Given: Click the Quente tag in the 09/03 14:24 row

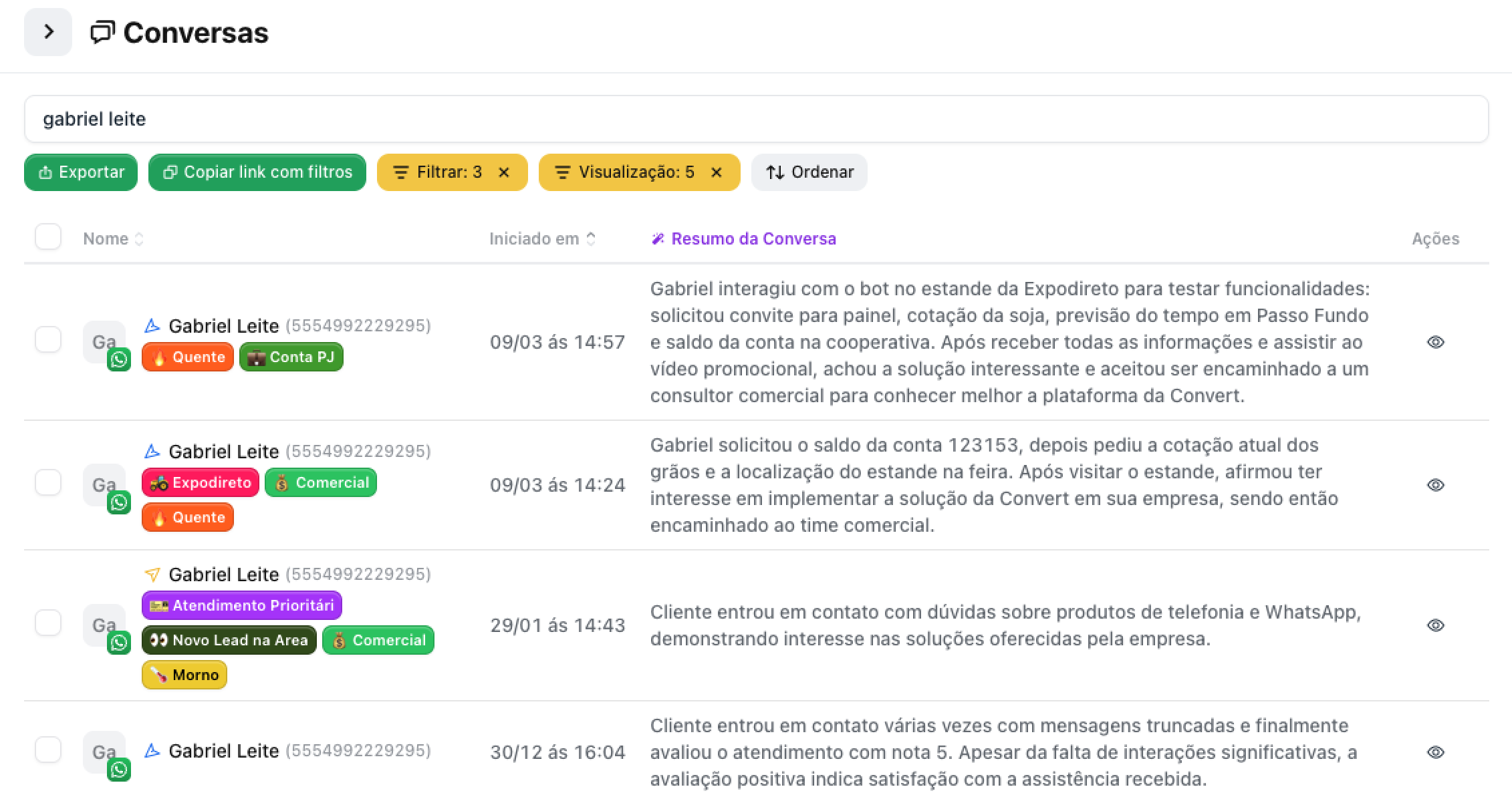Looking at the screenshot, I should pyautogui.click(x=188, y=517).
